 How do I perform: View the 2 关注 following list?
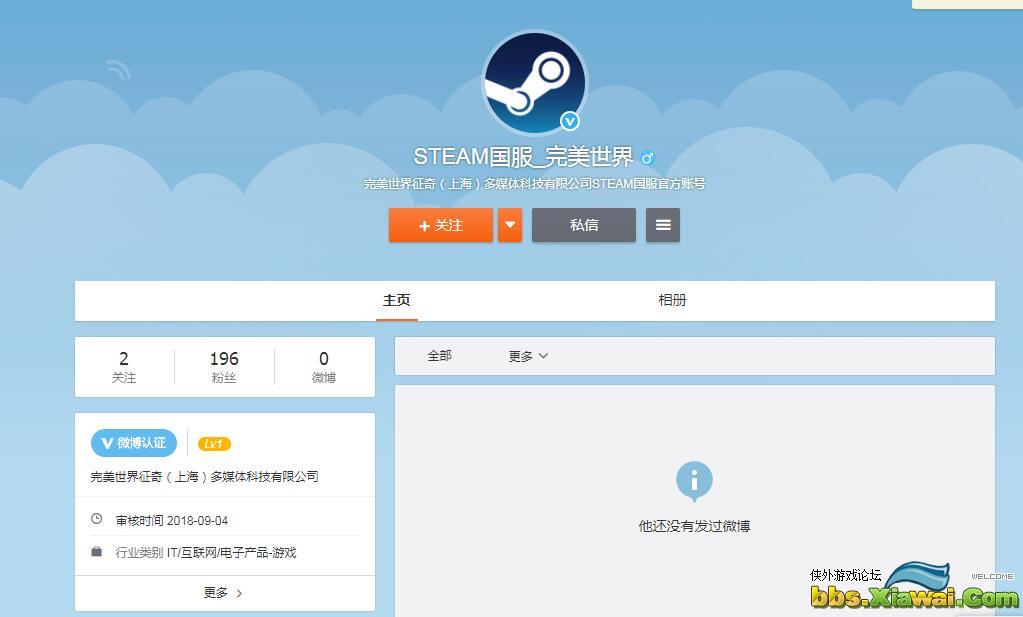[x=124, y=367]
